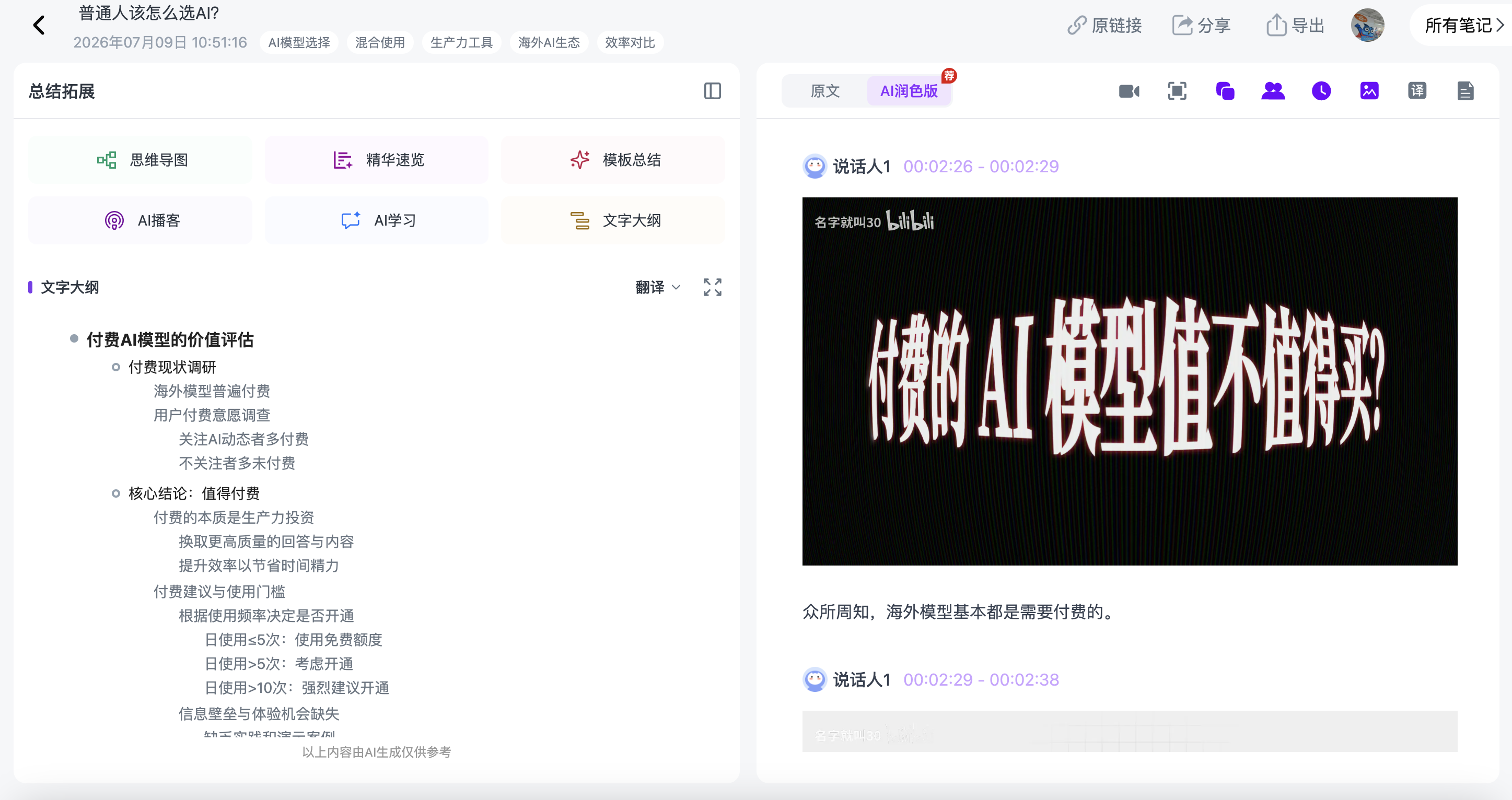Open the 思维导图 mind map
Image resolution: width=1512 pixels, height=800 pixels.
[x=141, y=160]
